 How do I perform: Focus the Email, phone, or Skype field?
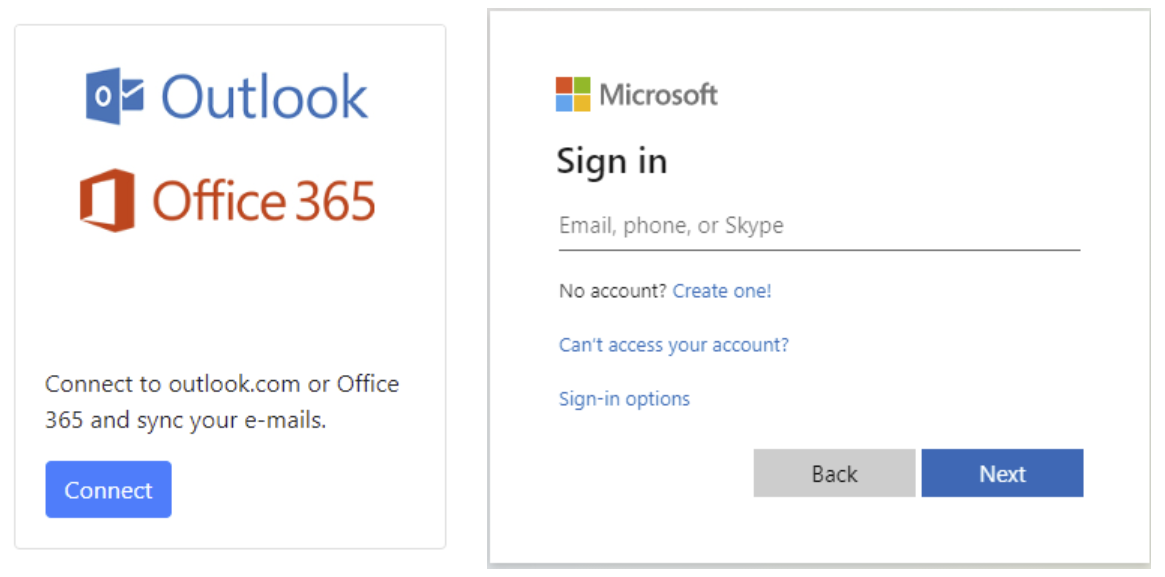tap(819, 226)
